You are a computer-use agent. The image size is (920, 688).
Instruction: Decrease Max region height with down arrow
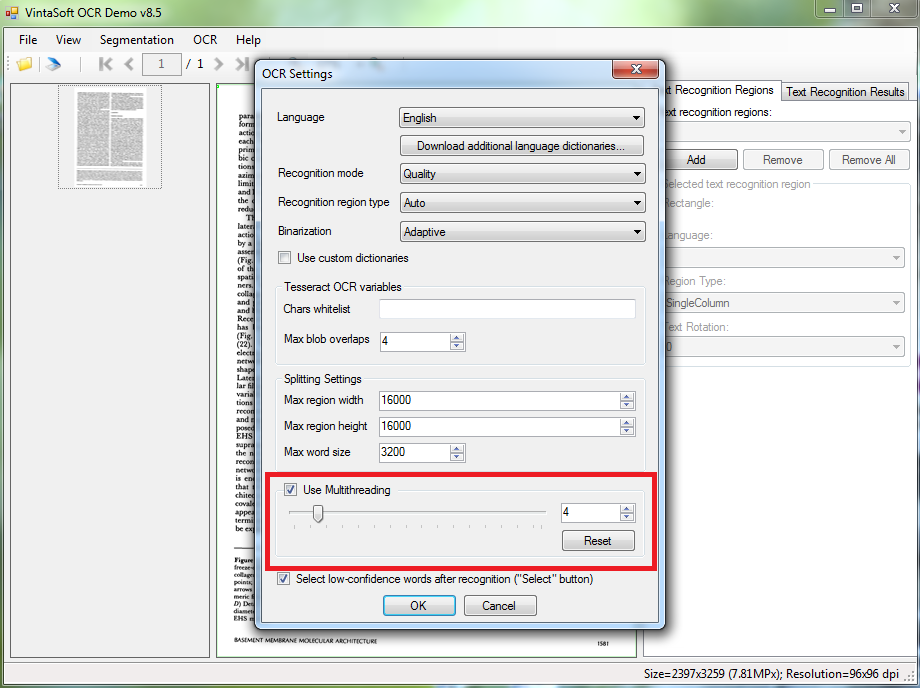pyautogui.click(x=627, y=431)
